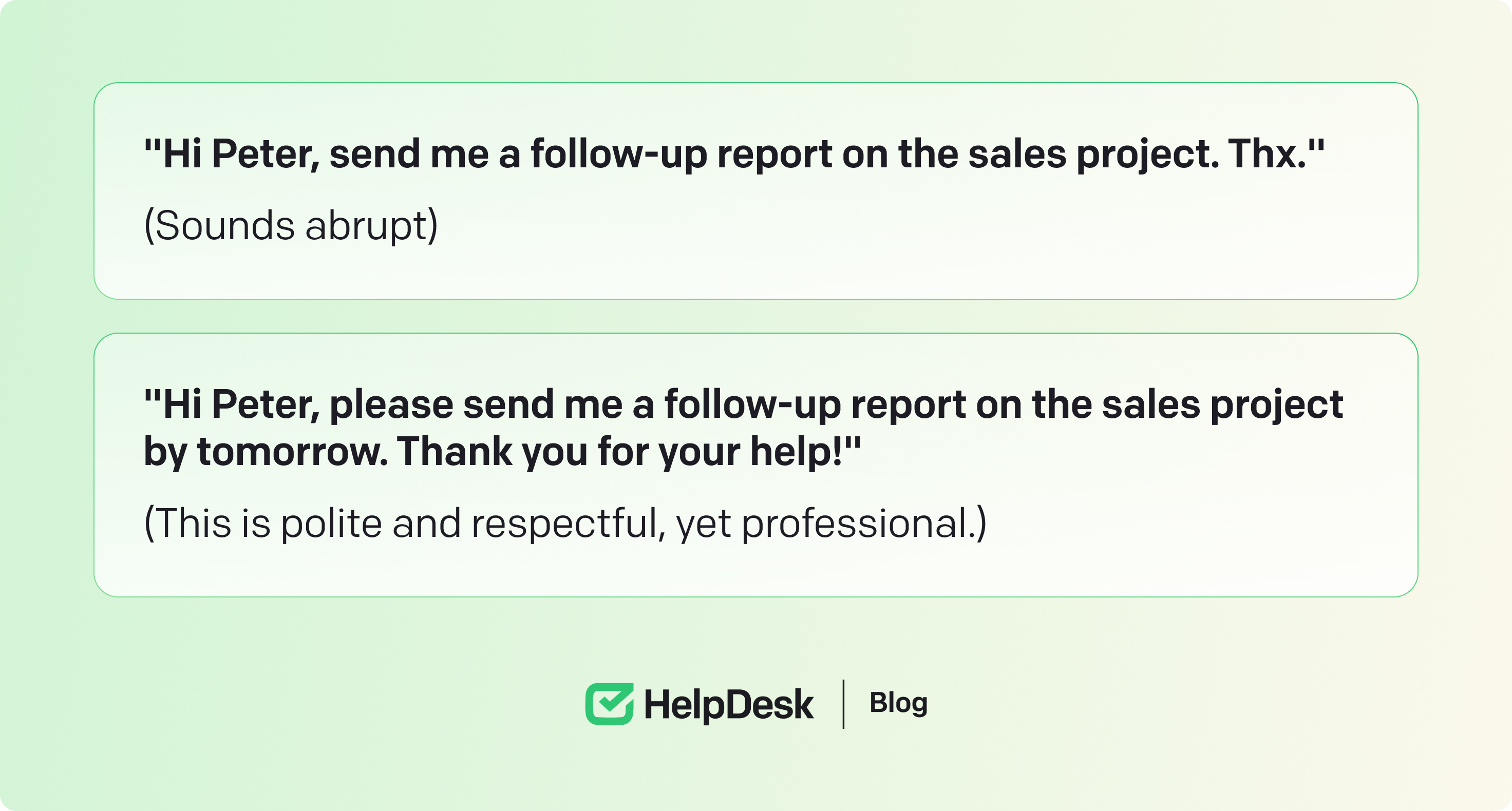
Task: Click the word "report" in the first message
Action: tap(774, 155)
